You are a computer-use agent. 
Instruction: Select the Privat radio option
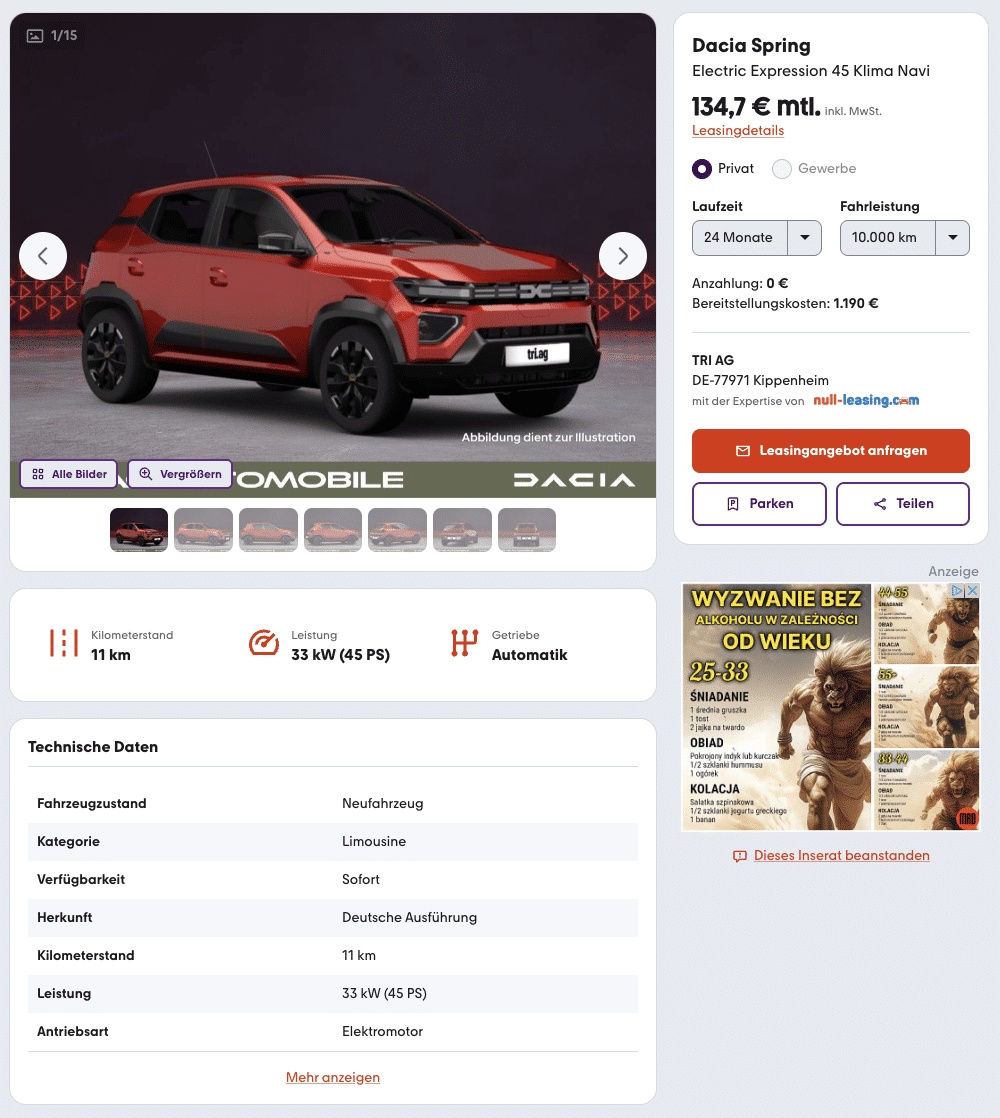point(702,169)
